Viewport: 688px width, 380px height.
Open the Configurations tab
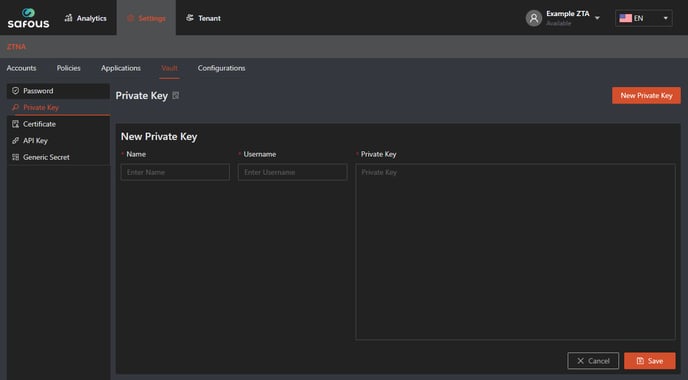pyautogui.click(x=221, y=68)
